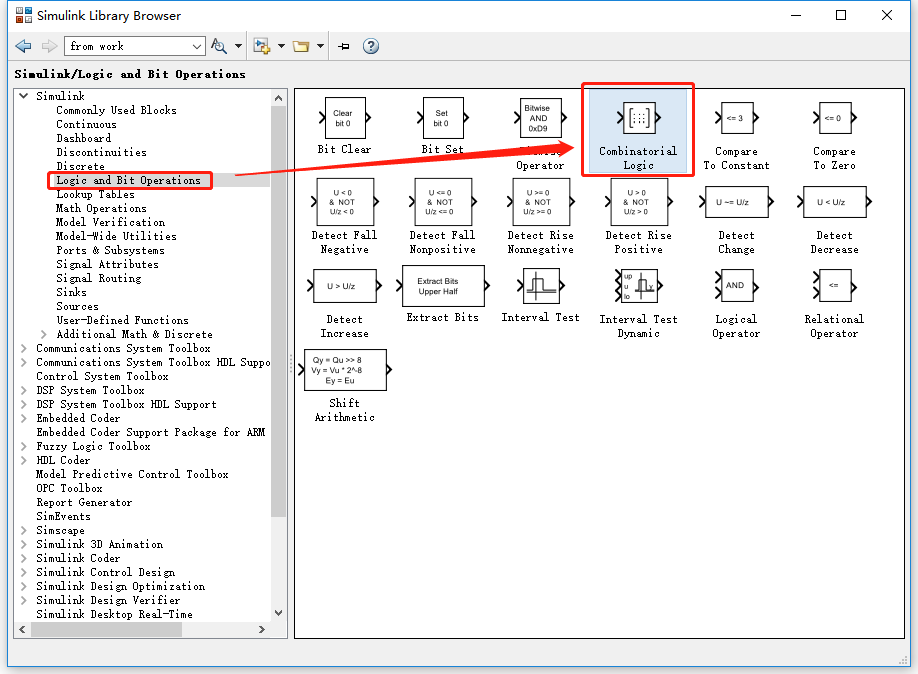918x674 pixels.
Task: Click tree scrollbar down arrow
Action: tap(278, 613)
